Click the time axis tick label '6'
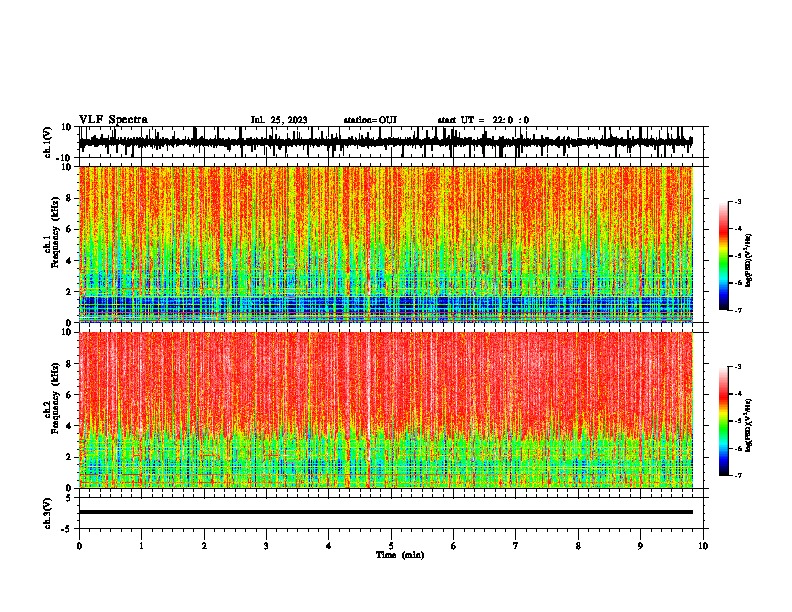Image resolution: width=792 pixels, height=612 pixels. [454, 546]
